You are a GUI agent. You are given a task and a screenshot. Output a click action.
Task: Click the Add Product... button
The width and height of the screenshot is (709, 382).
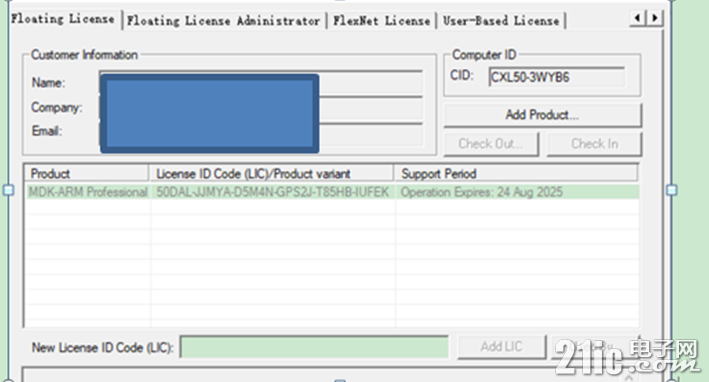[x=542, y=115]
